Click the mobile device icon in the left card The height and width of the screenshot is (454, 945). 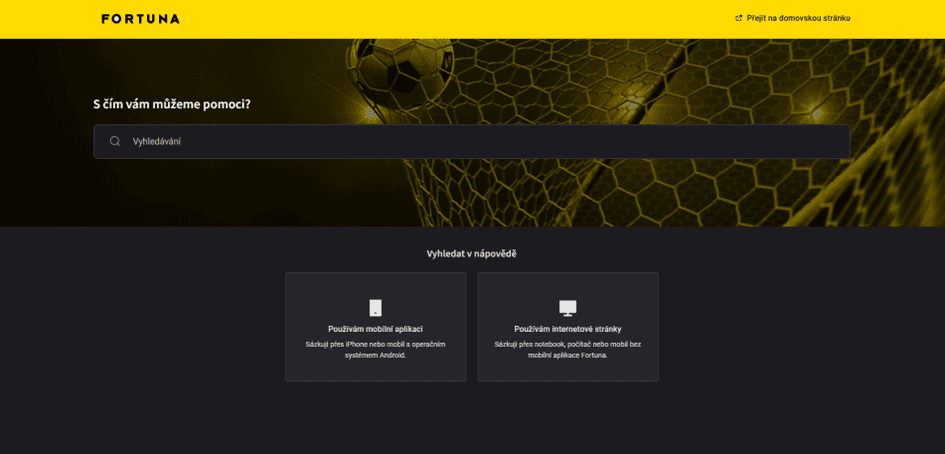[x=375, y=308]
